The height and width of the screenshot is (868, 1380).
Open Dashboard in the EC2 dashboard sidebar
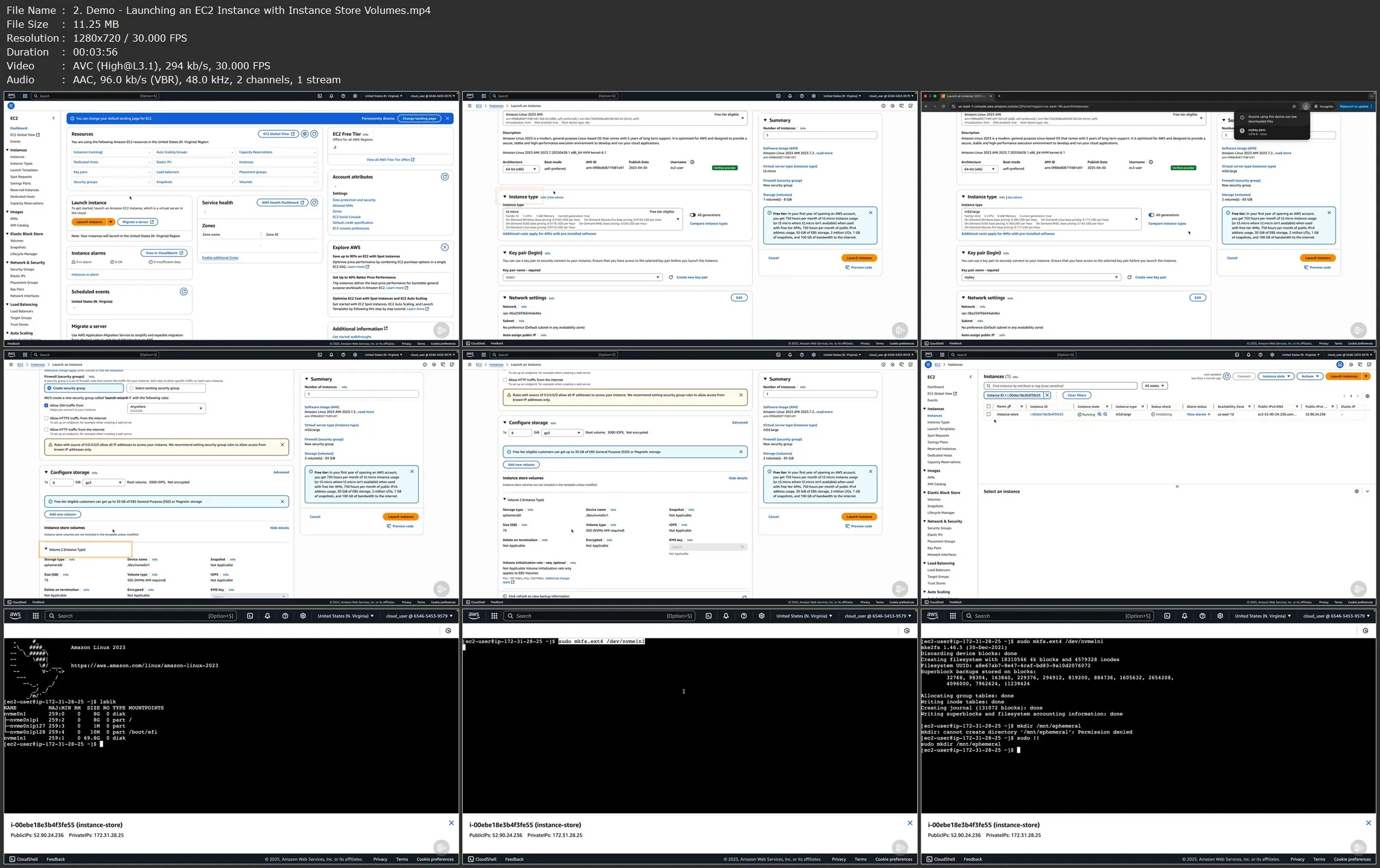tap(19, 128)
